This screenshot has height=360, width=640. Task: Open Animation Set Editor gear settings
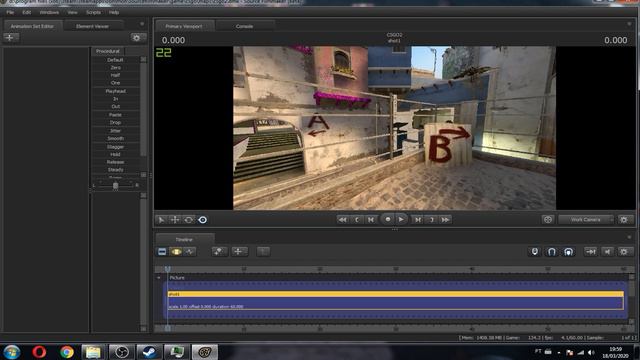[136, 38]
